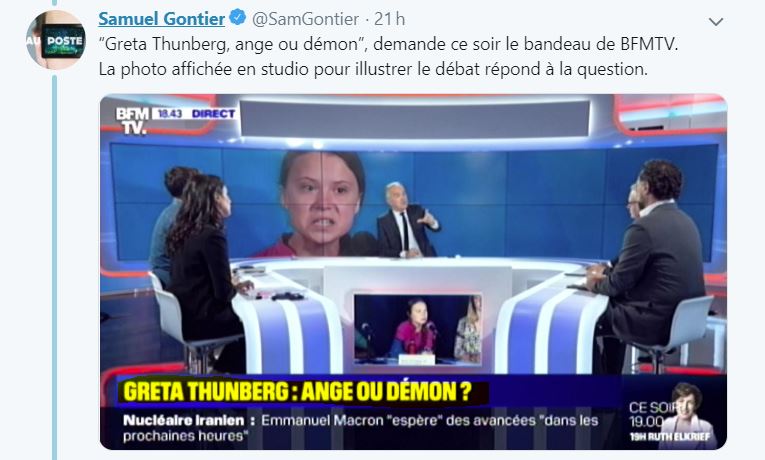Open the @SamGontier handle

(x=305, y=19)
